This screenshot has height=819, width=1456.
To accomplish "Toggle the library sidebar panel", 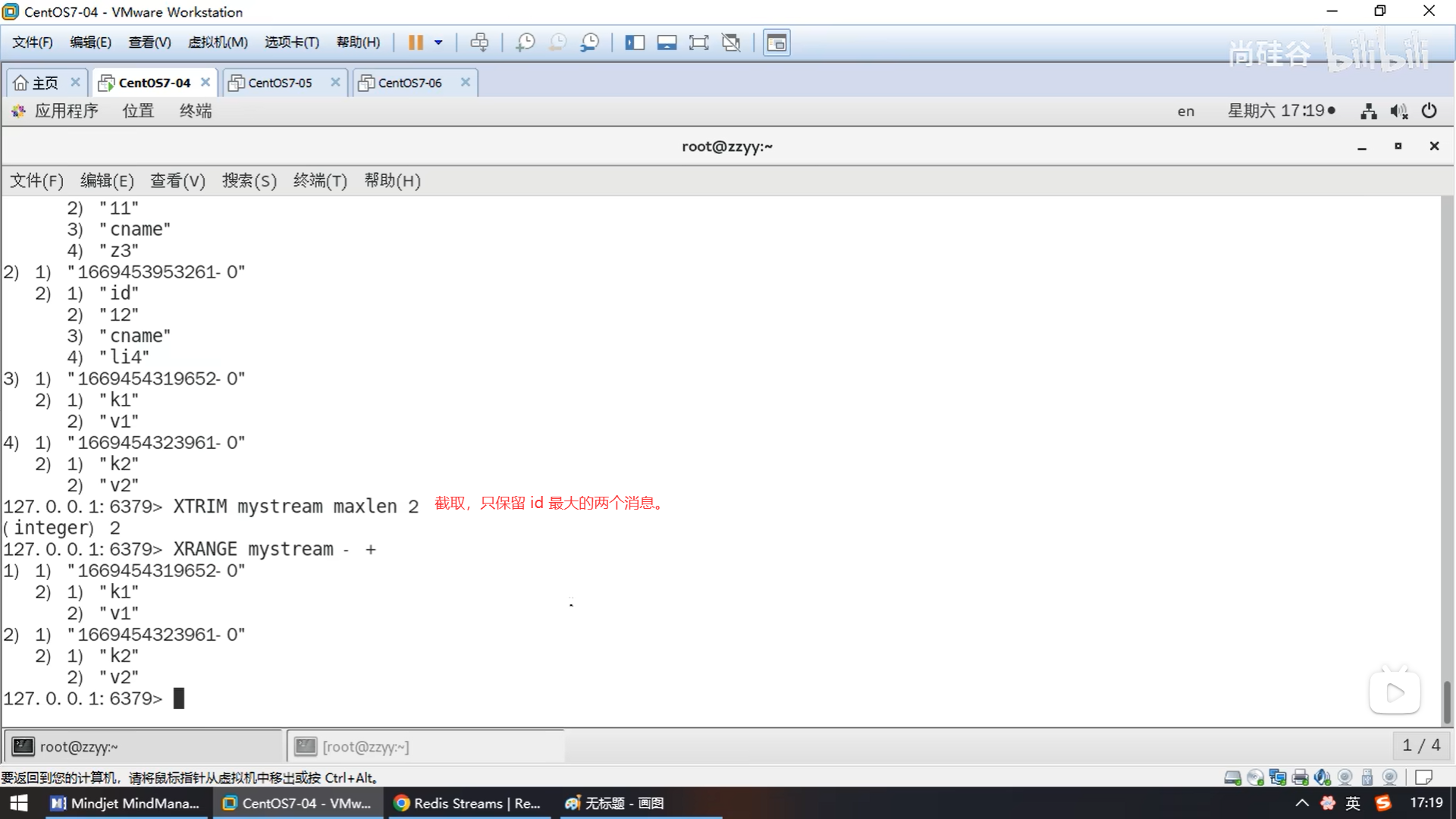I will tap(635, 42).
